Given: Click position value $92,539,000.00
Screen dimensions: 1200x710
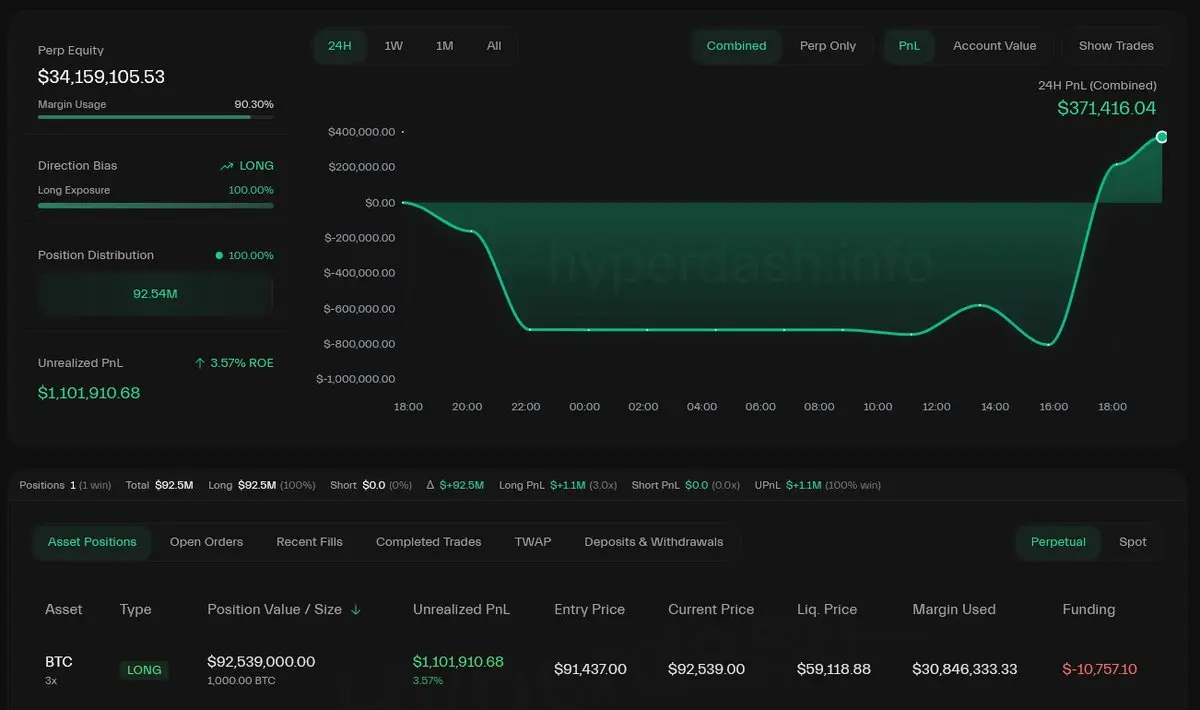Looking at the screenshot, I should tap(261, 662).
